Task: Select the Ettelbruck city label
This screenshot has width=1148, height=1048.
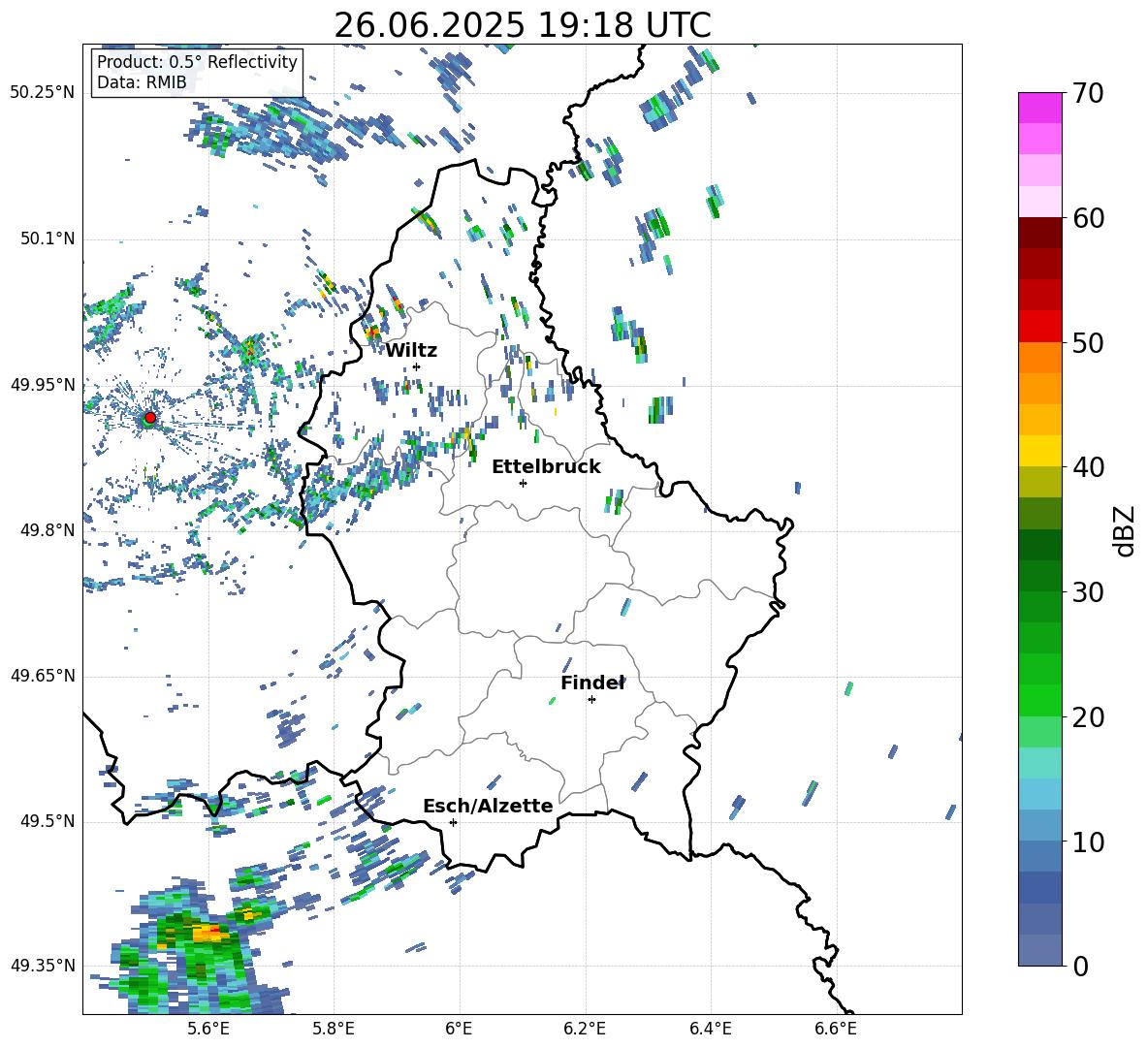Action: [546, 466]
